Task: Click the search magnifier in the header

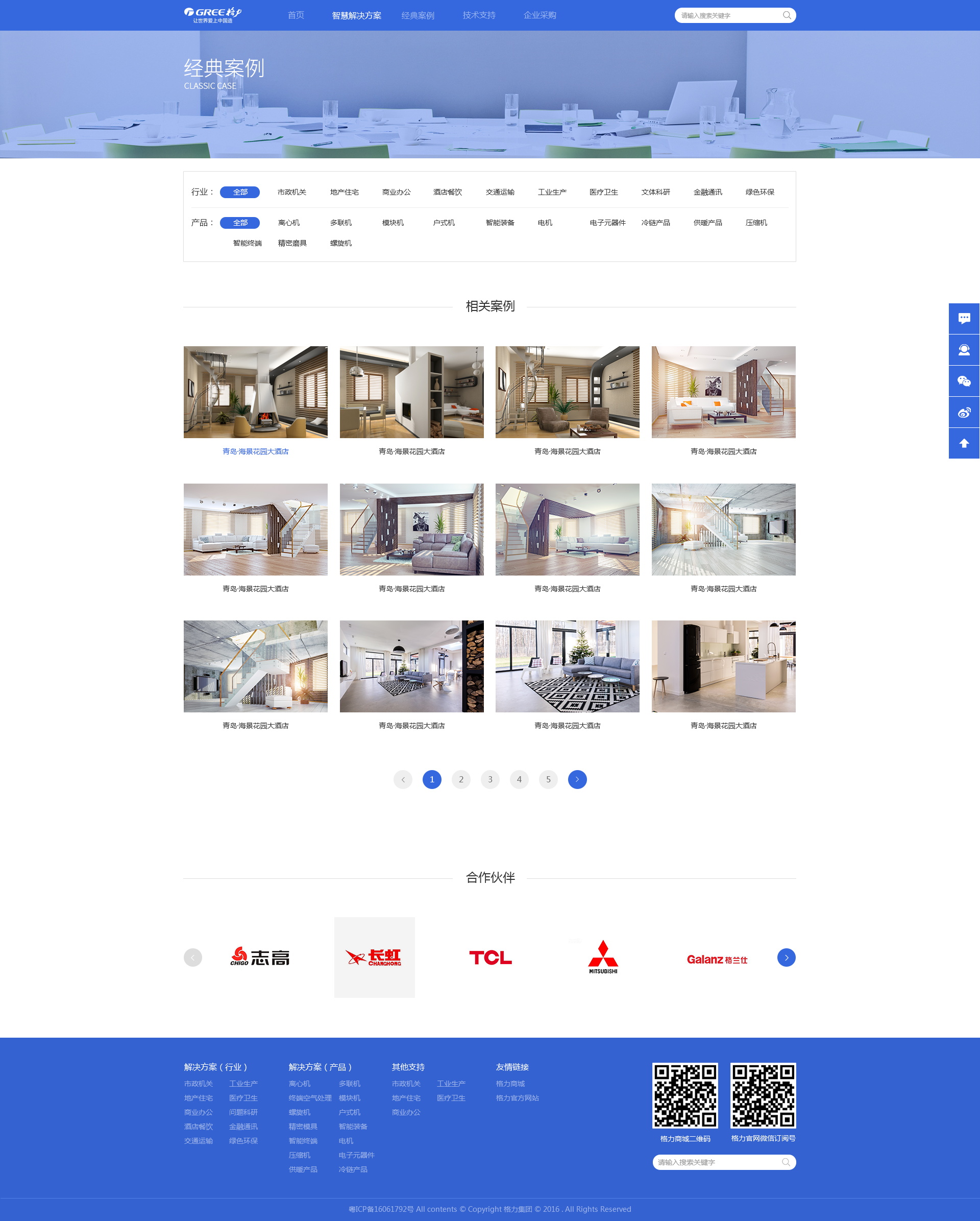Action: (787, 15)
